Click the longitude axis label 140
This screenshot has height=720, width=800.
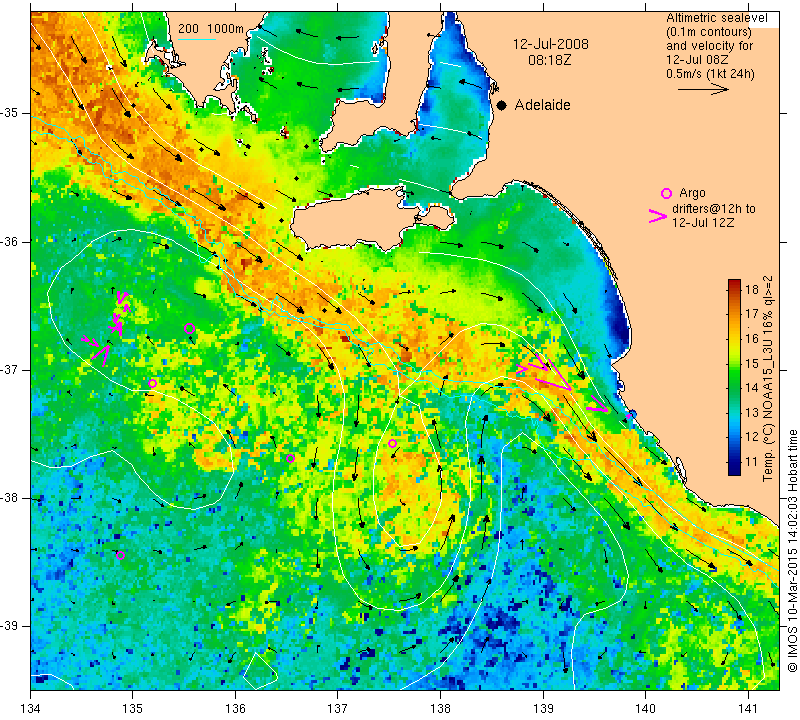coord(645,709)
